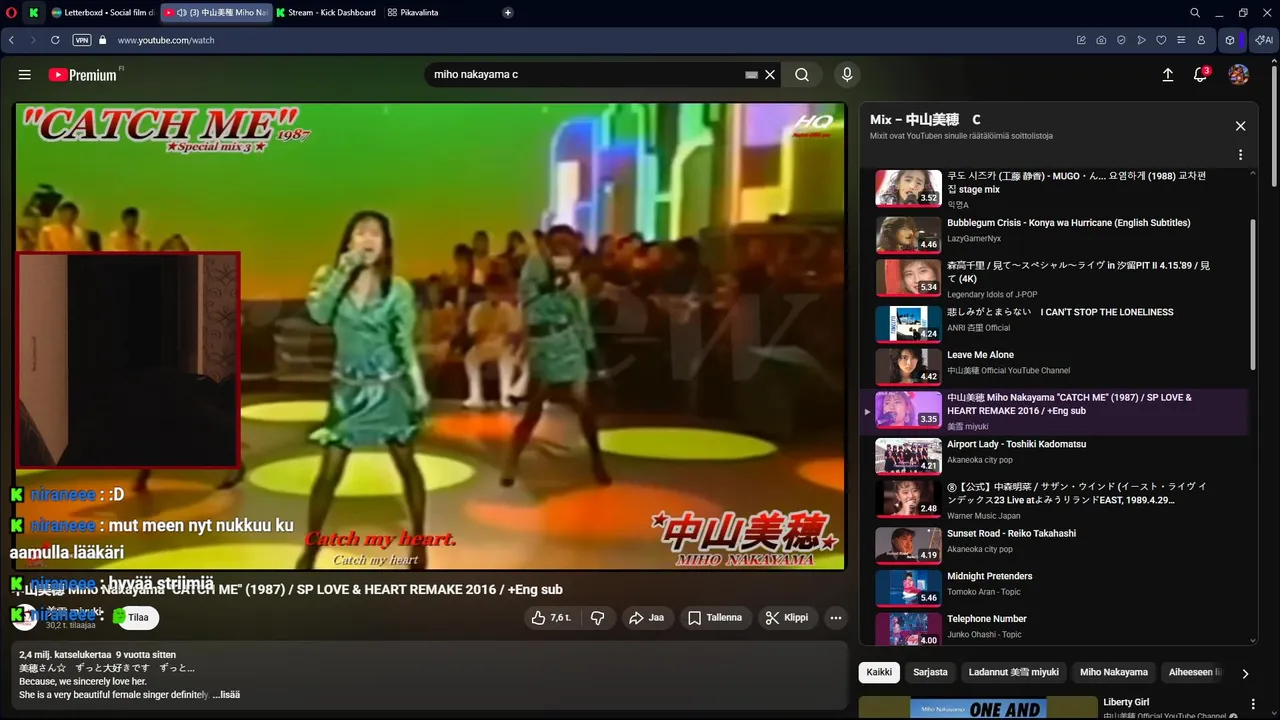The image size is (1280, 720).
Task: Switch to Letterboxd browser tab
Action: click(103, 12)
